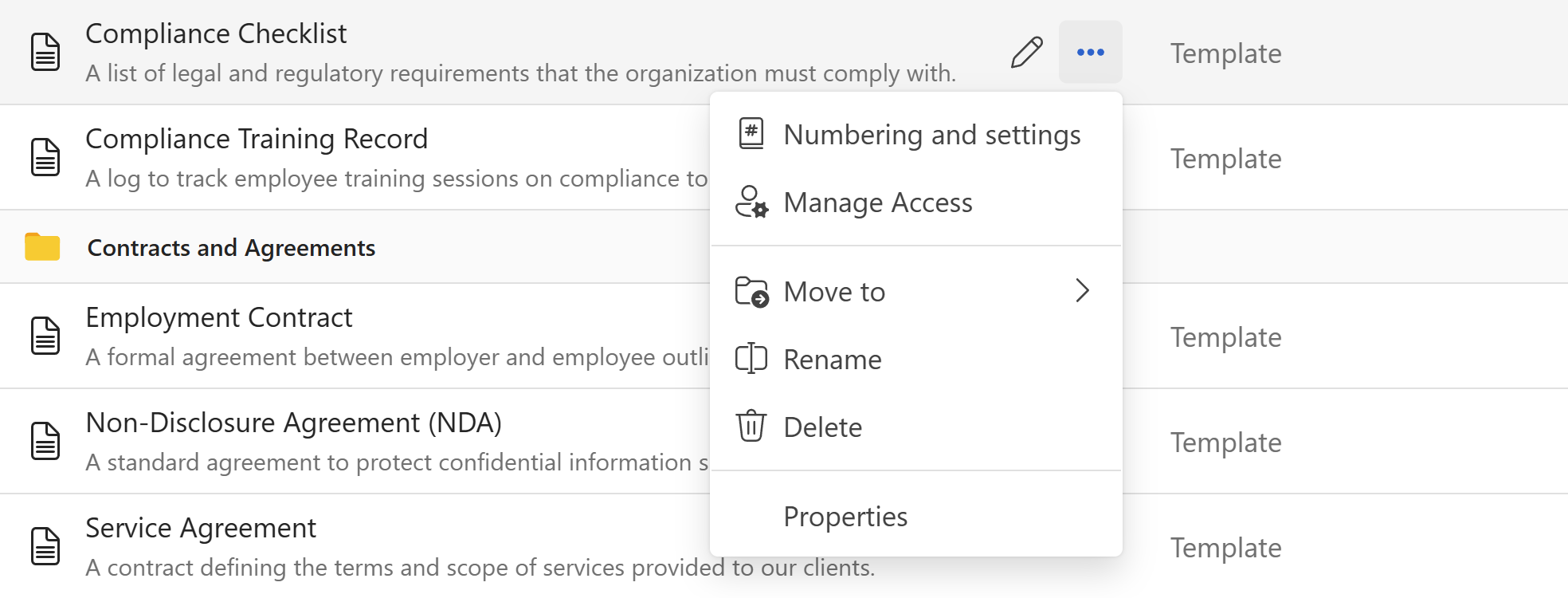The width and height of the screenshot is (1568, 598).
Task: Click the Employment Contract document icon
Action: (45, 336)
